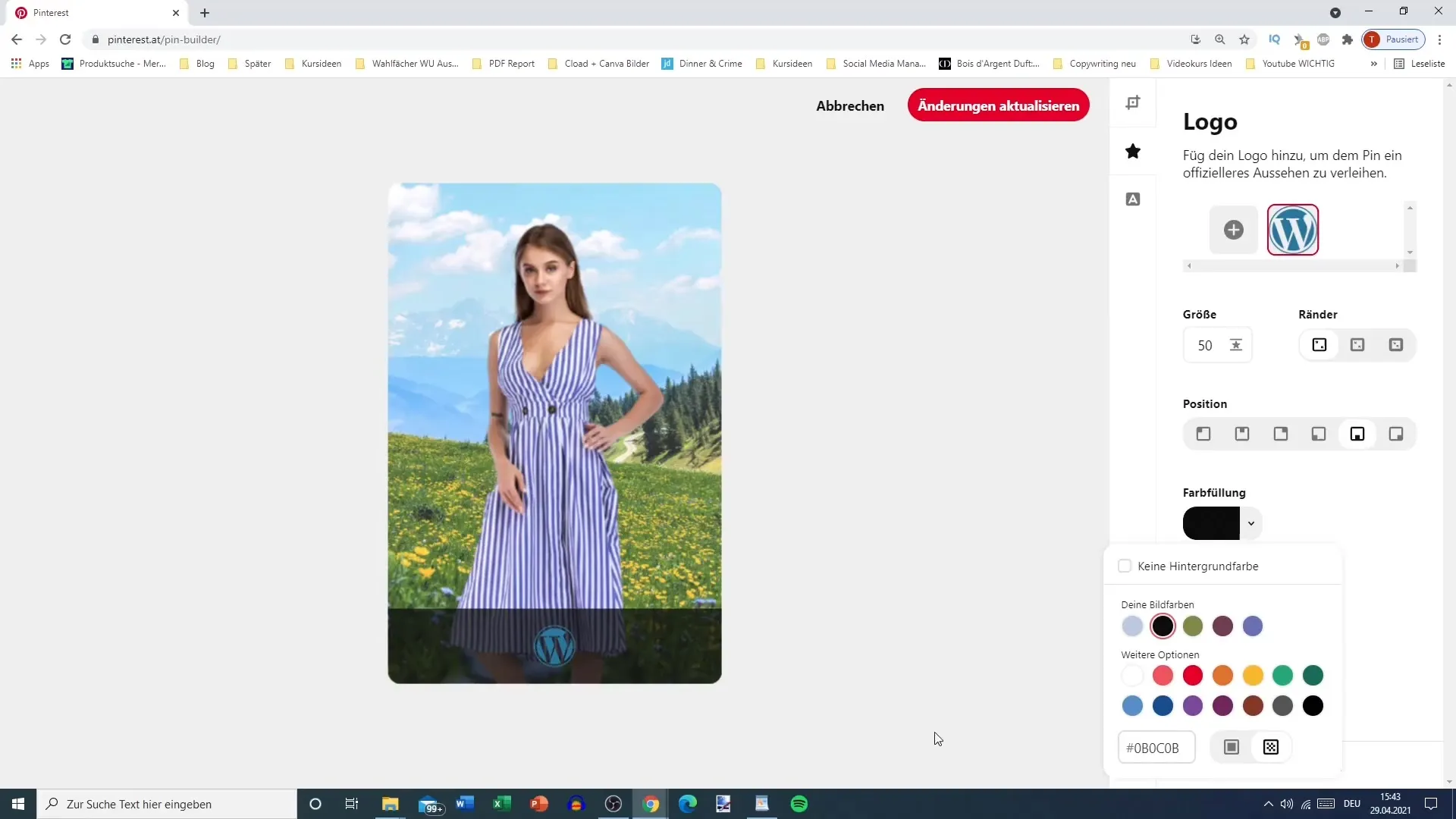Screen dimensions: 1456x819
Task: Set logo position to bottom center
Action: [x=1357, y=434]
